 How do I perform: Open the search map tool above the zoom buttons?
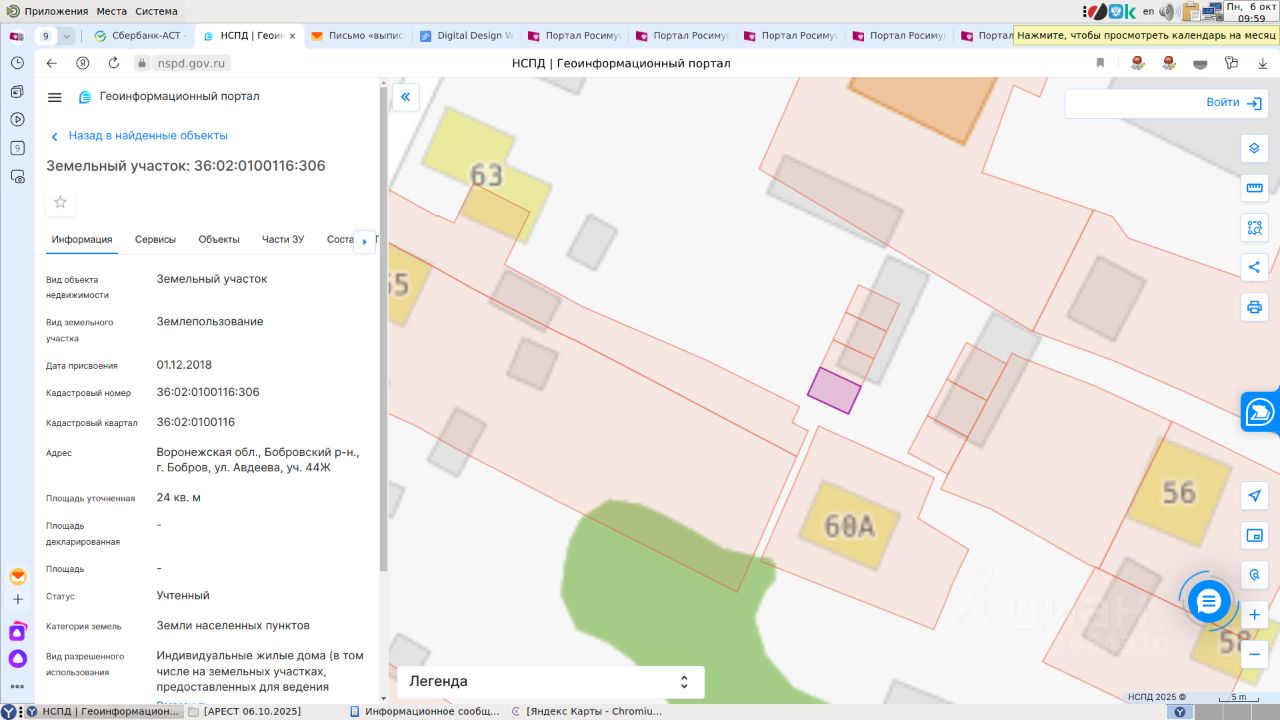tap(1254, 575)
